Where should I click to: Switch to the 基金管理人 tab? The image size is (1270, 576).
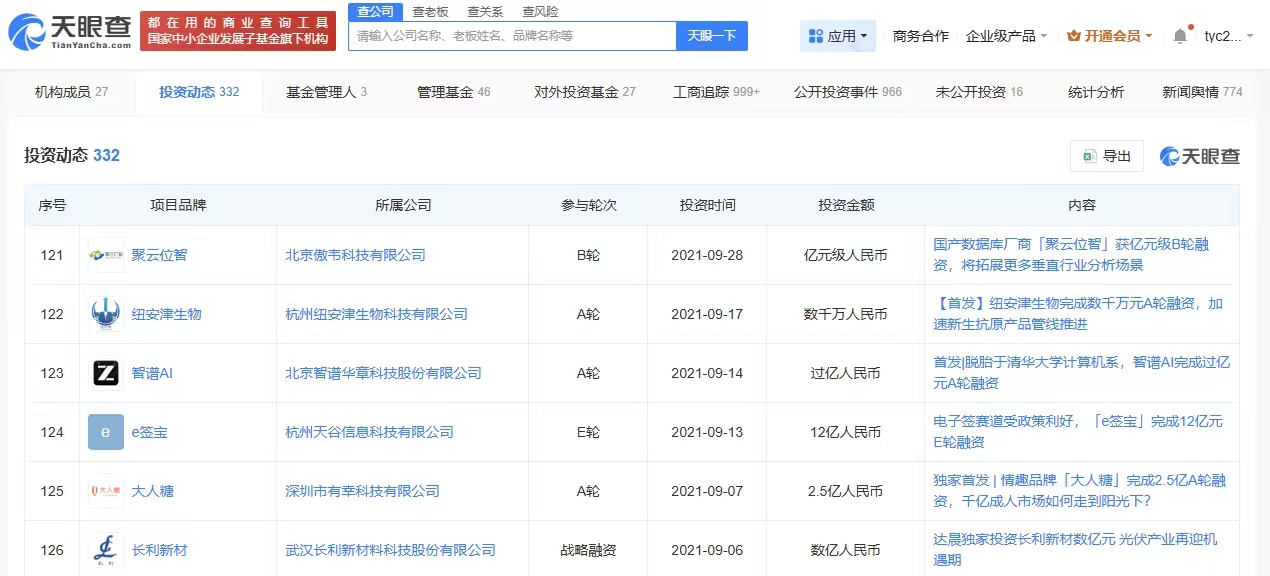[326, 92]
